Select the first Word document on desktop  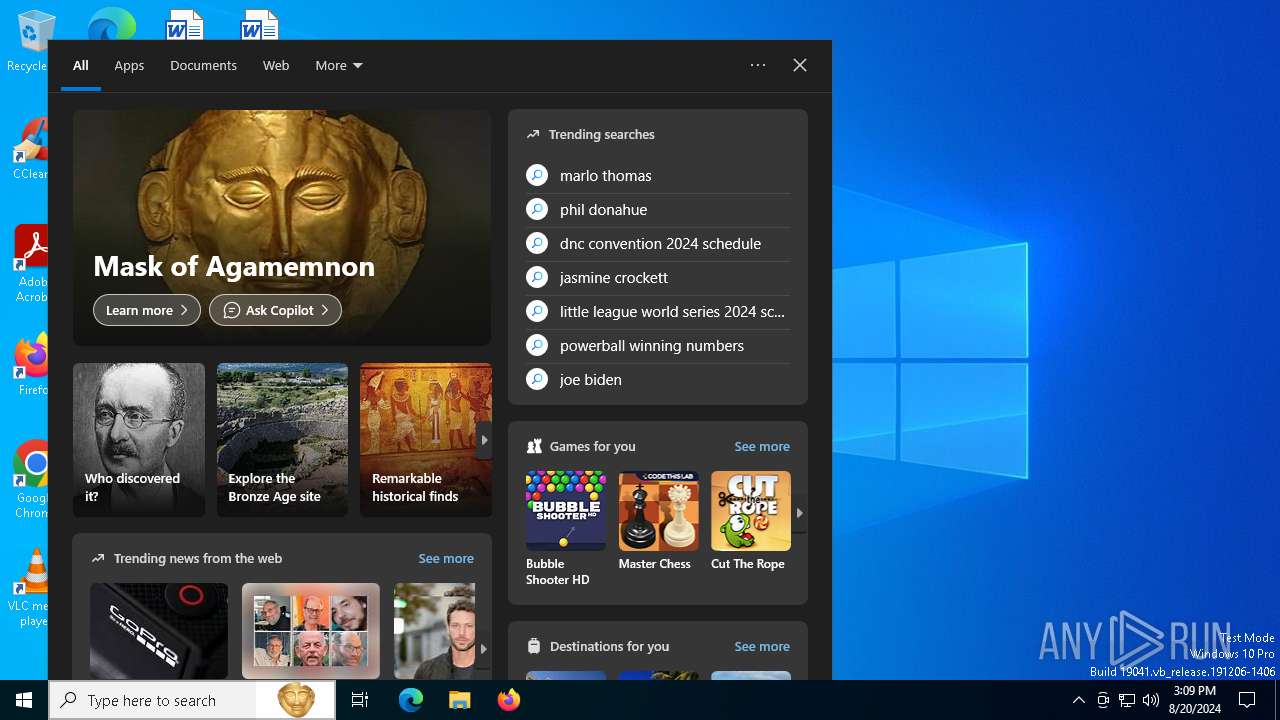(185, 25)
